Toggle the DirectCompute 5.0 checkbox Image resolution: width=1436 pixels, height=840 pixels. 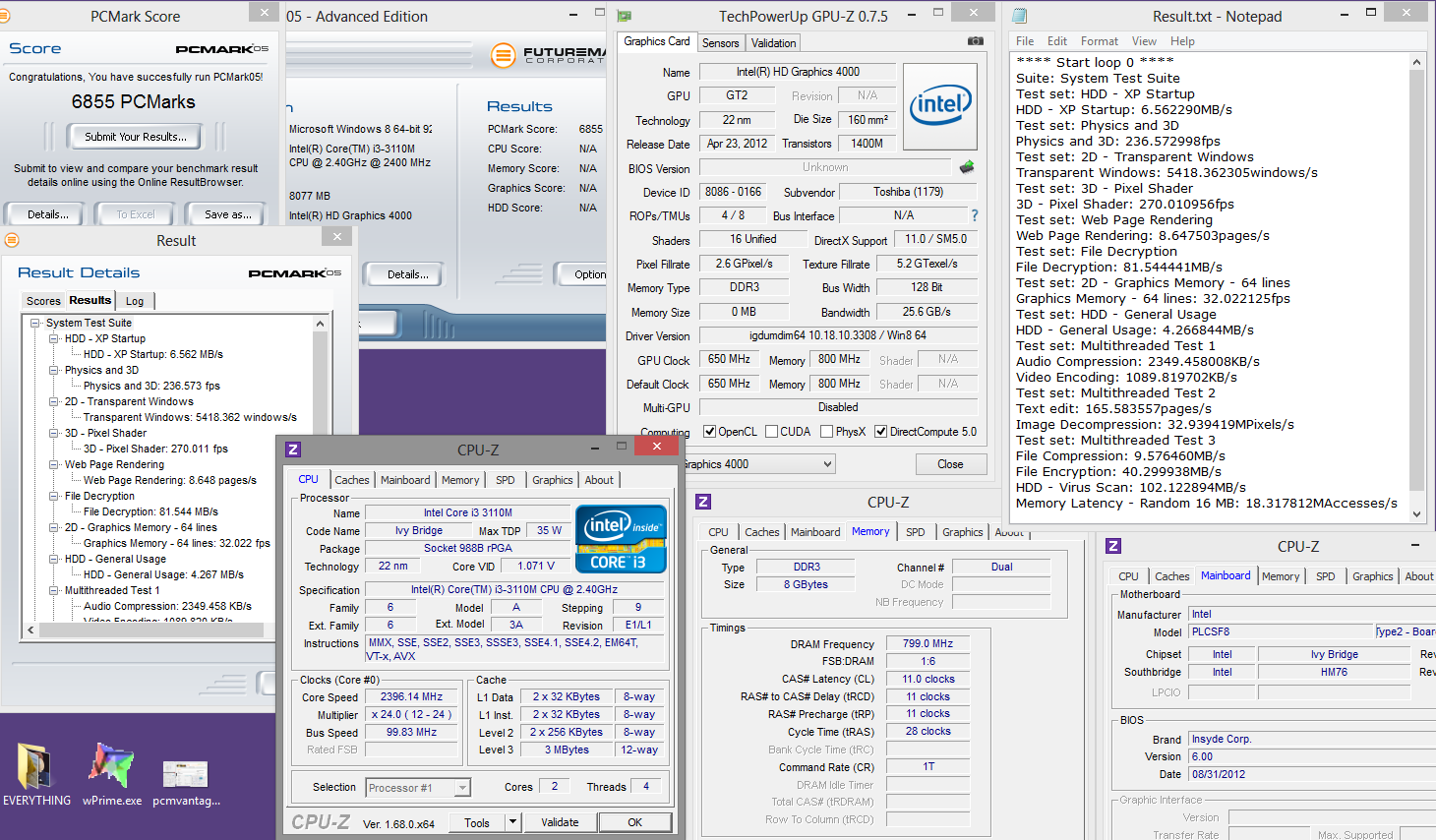[x=881, y=431]
